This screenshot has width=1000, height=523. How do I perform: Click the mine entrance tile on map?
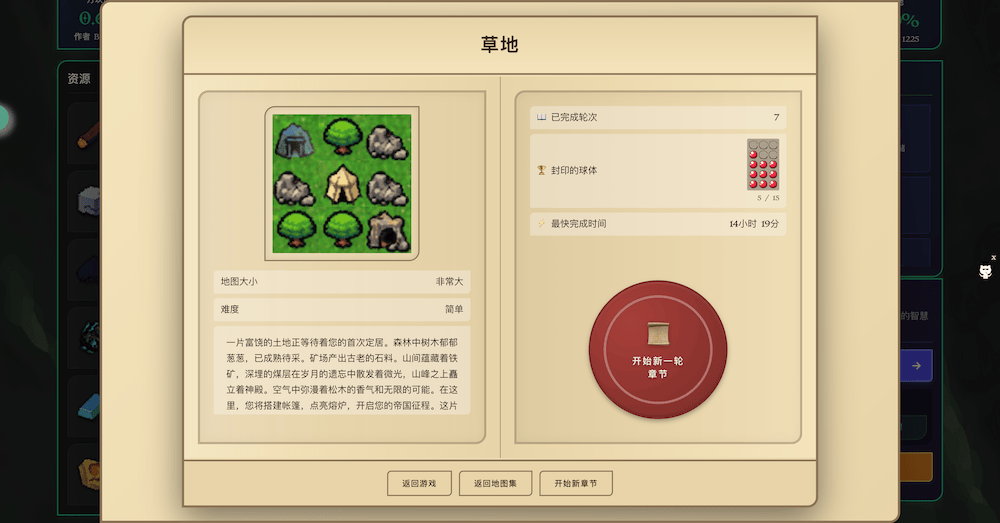pyautogui.click(x=388, y=230)
